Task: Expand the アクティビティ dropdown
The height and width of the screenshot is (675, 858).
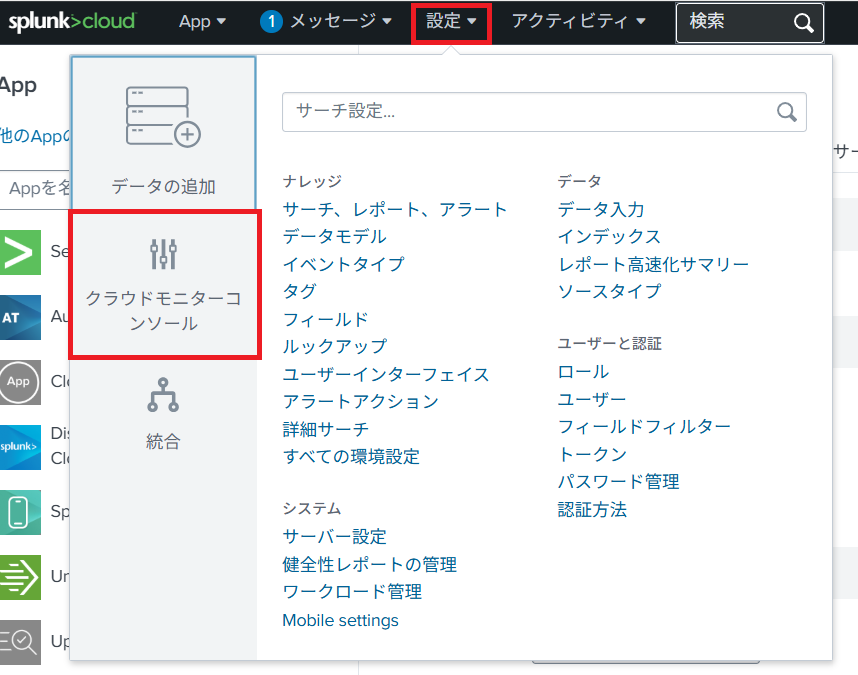Action: pos(578,21)
